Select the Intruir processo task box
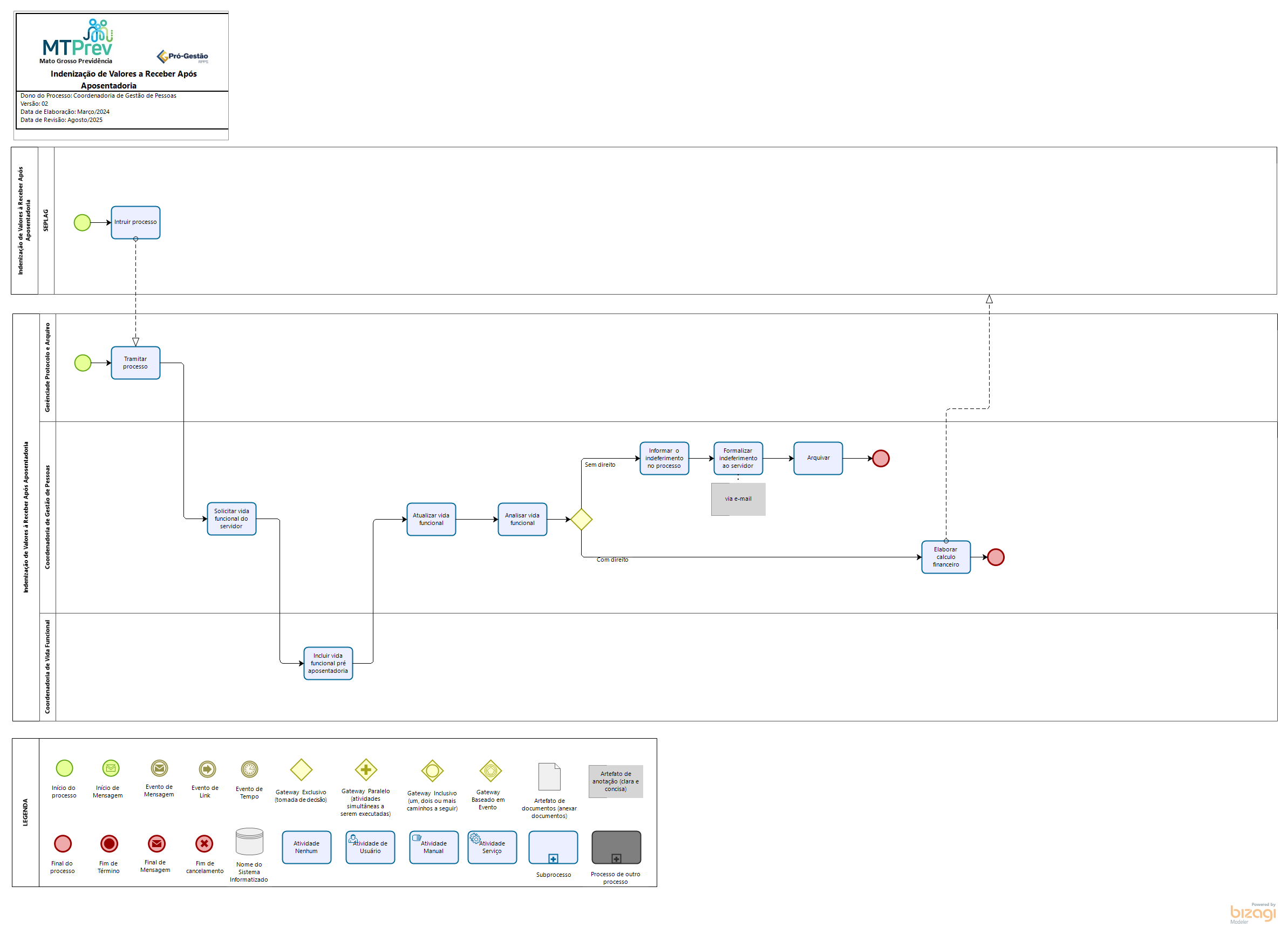Screen dimensions: 1288x941 (x=135, y=223)
